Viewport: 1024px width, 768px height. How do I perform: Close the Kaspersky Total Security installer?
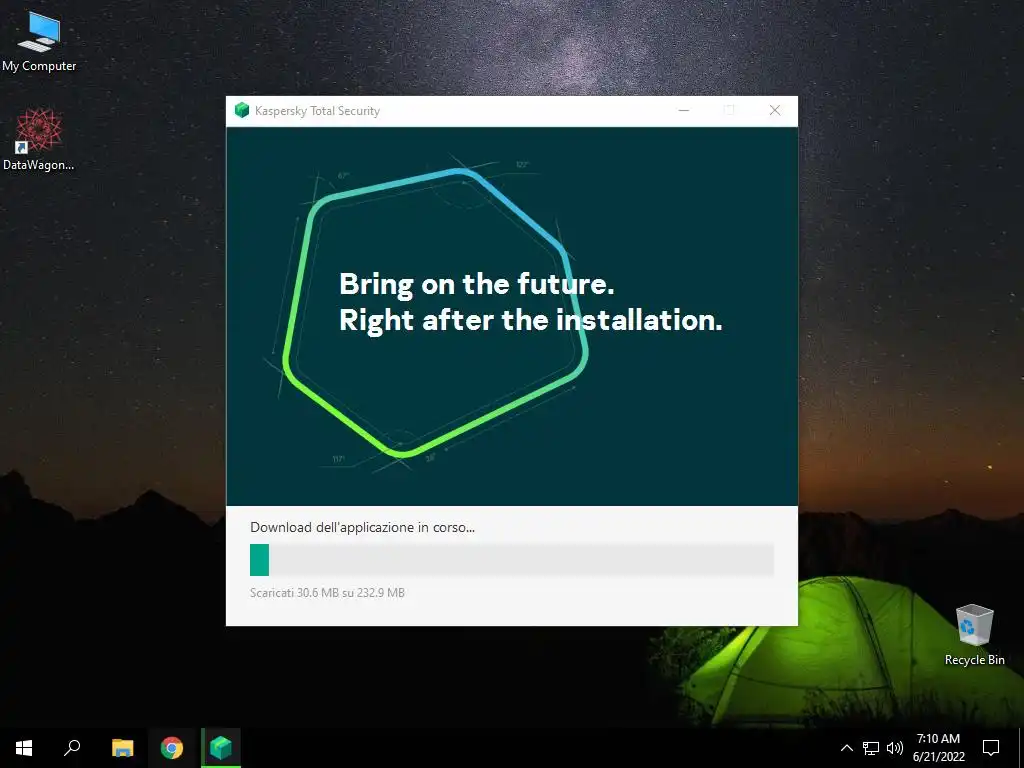click(775, 110)
